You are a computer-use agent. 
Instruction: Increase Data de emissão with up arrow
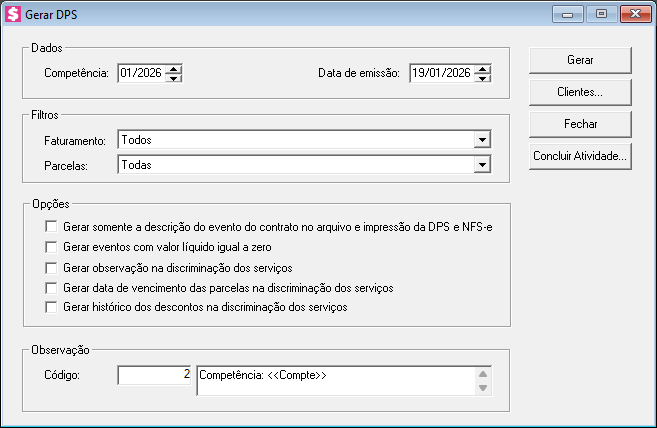pos(483,68)
